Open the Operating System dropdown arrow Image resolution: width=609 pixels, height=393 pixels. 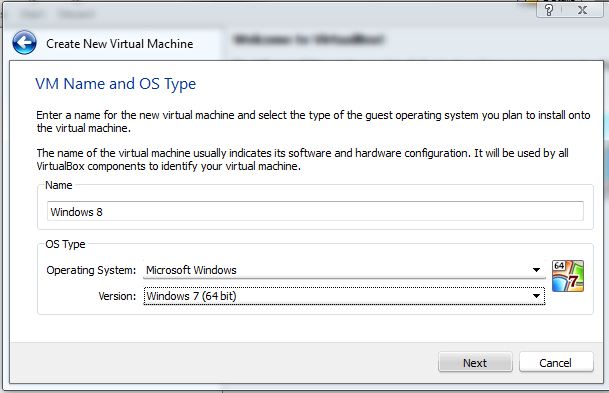point(536,270)
